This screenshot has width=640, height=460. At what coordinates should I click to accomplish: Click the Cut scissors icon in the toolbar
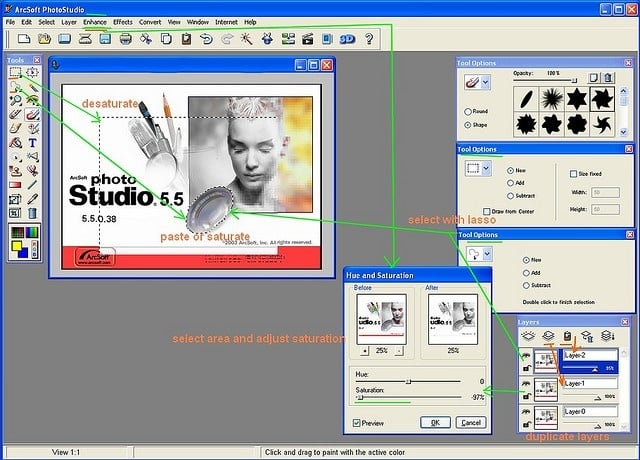[x=146, y=39]
